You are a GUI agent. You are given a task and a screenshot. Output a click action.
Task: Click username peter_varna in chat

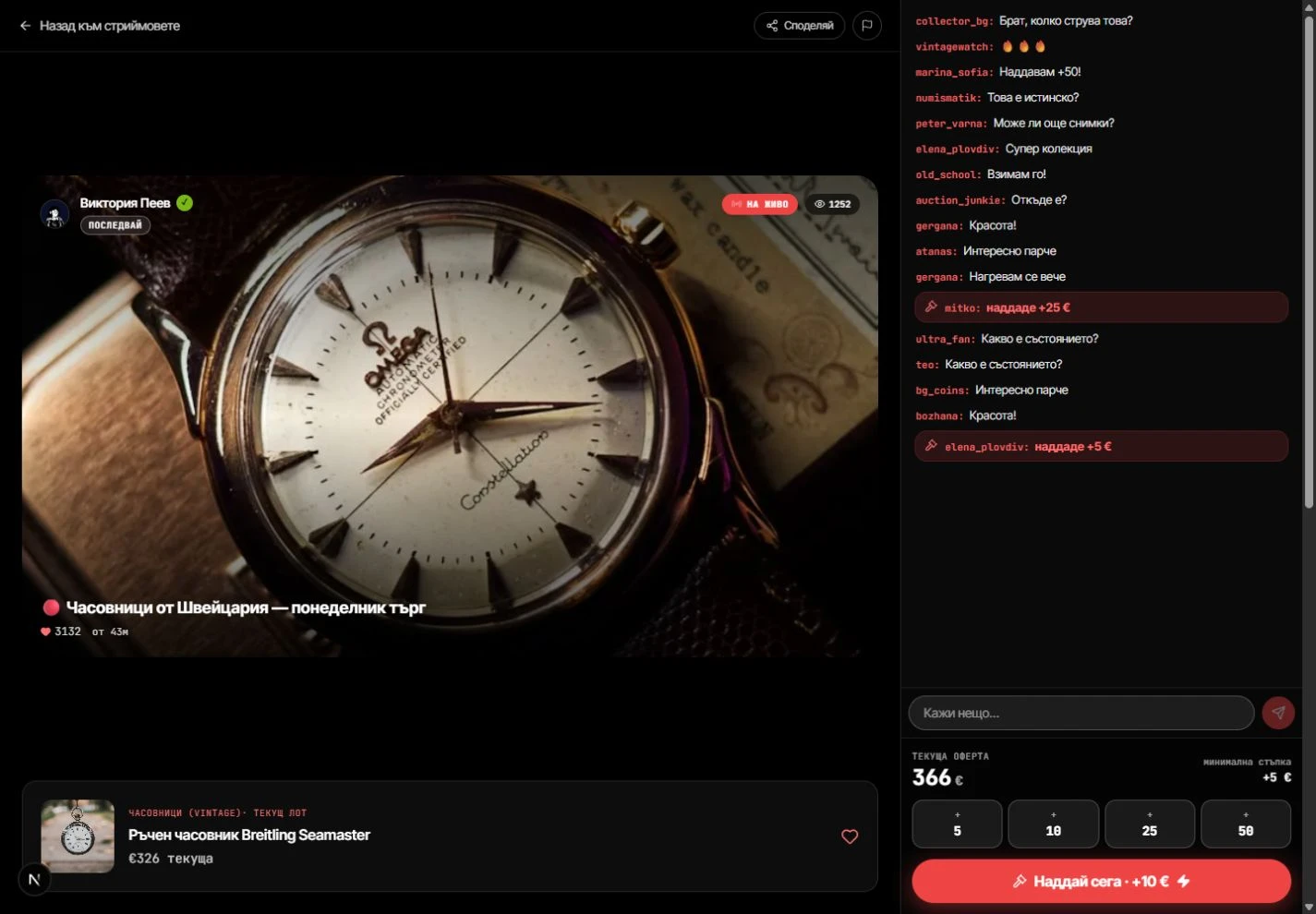tap(951, 124)
